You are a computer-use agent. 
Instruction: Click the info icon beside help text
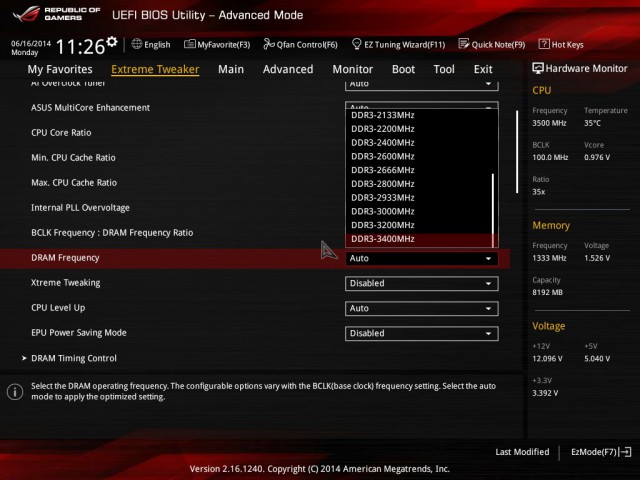point(15,392)
